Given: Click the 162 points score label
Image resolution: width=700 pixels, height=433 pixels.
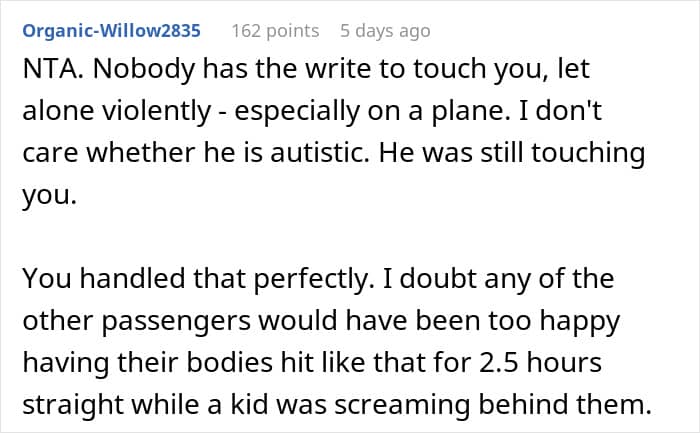Looking at the screenshot, I should coord(275,31).
